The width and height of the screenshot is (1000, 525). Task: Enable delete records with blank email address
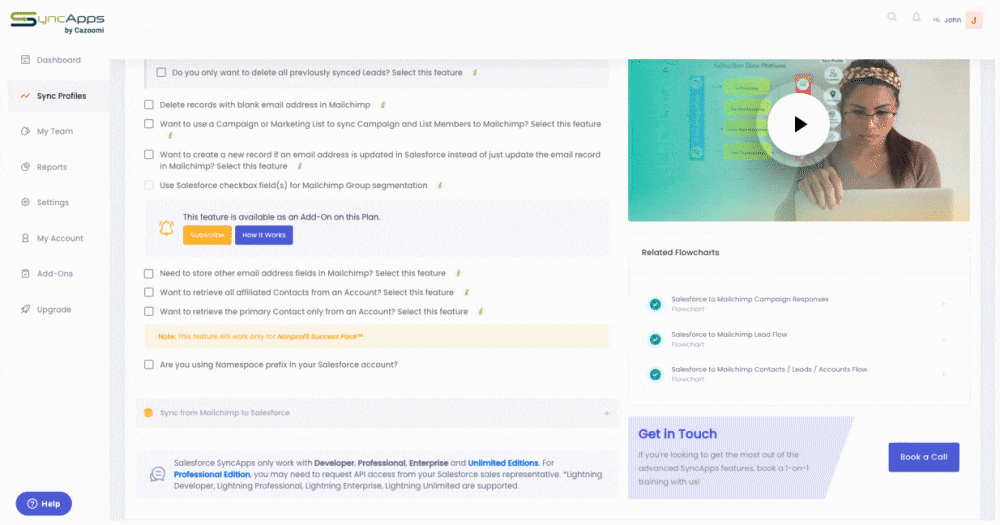[149, 105]
